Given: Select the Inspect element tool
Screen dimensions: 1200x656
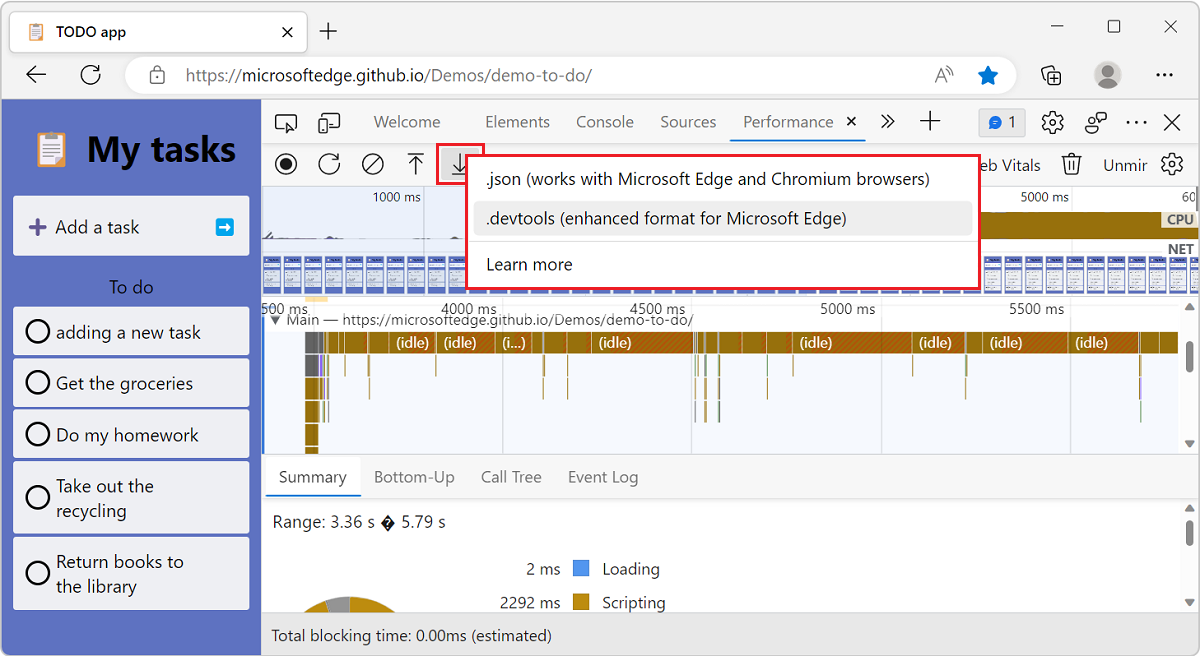Looking at the screenshot, I should (286, 123).
